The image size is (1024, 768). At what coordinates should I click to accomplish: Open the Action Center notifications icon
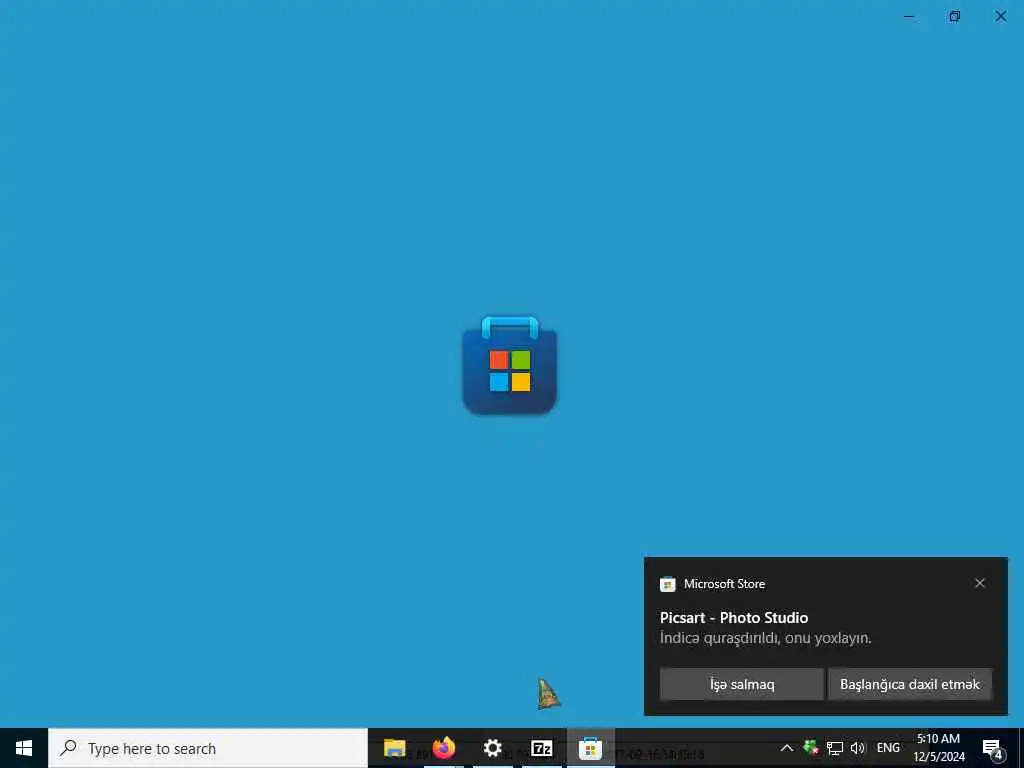pos(992,748)
